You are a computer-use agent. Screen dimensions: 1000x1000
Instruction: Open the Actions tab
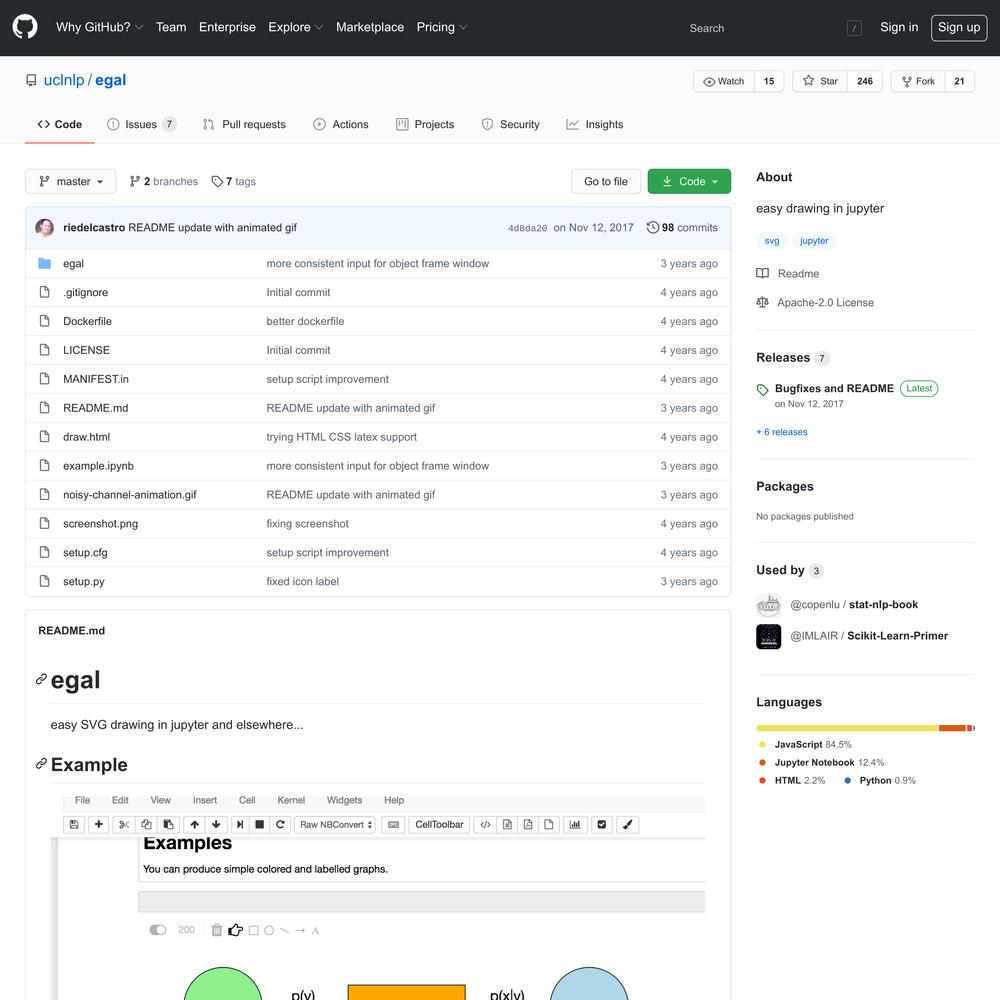pyautogui.click(x=341, y=124)
